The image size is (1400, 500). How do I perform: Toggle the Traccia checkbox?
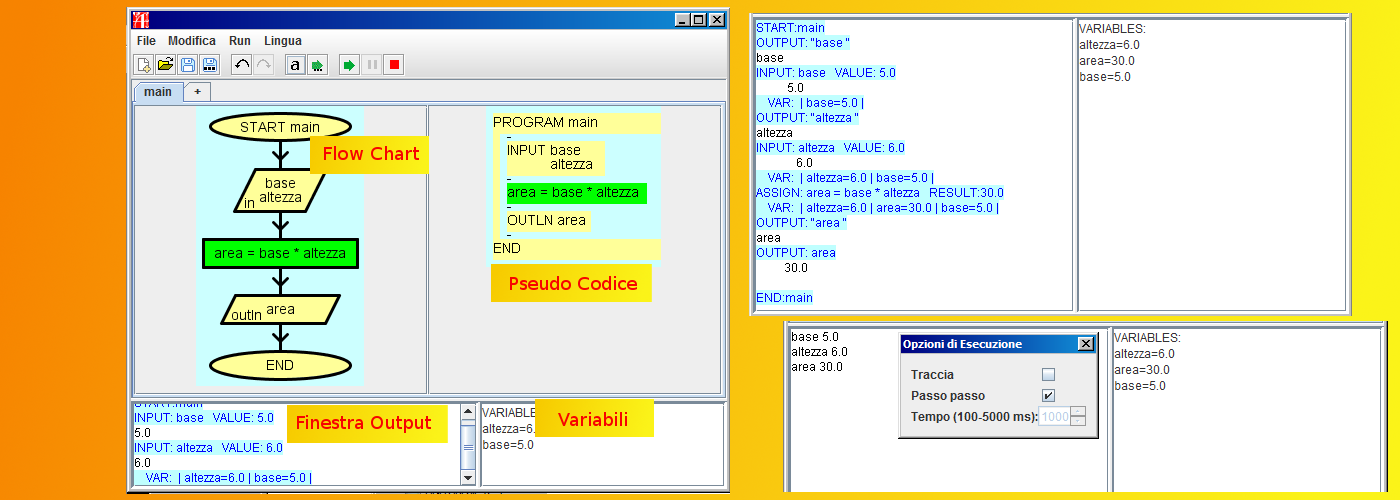click(x=1048, y=374)
